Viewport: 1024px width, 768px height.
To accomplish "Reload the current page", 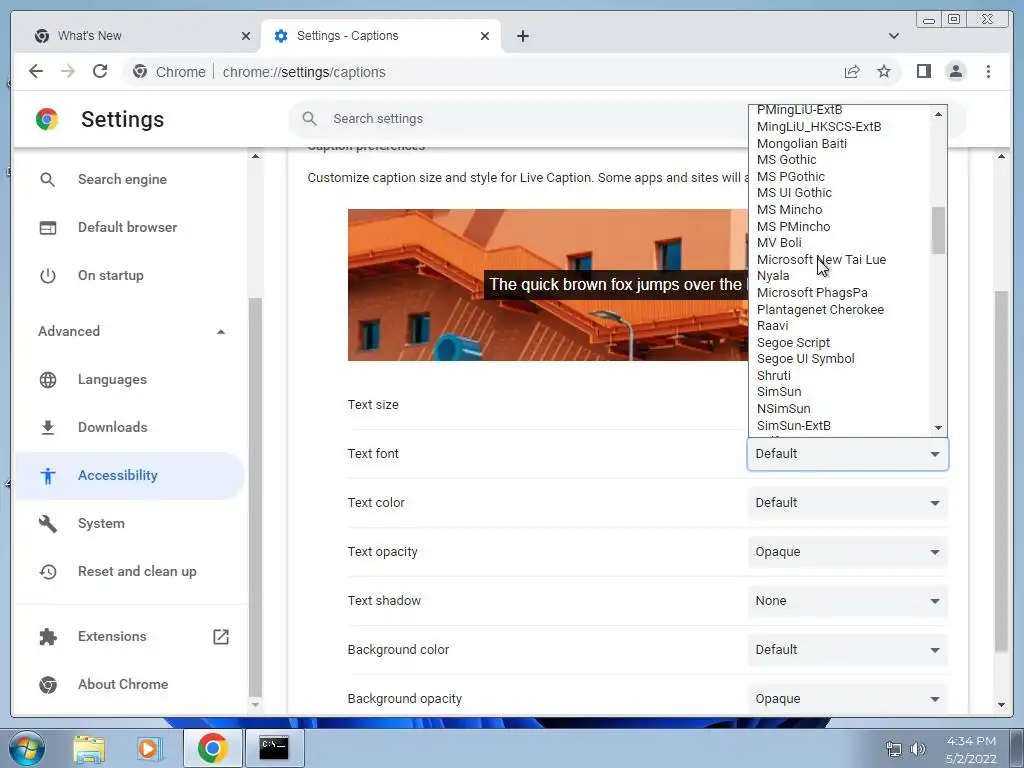I will [100, 71].
